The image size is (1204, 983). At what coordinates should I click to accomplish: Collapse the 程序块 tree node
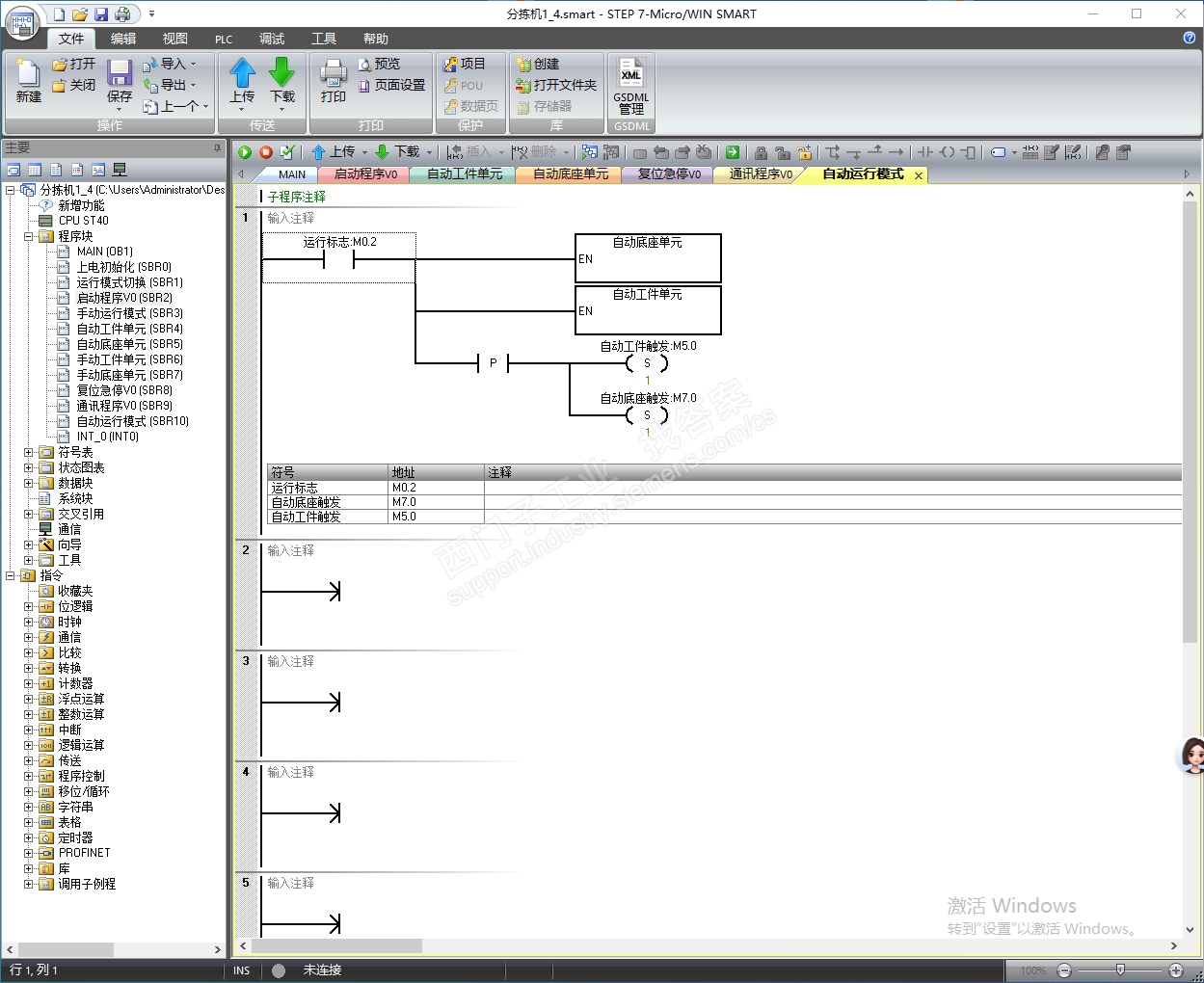[x=28, y=236]
